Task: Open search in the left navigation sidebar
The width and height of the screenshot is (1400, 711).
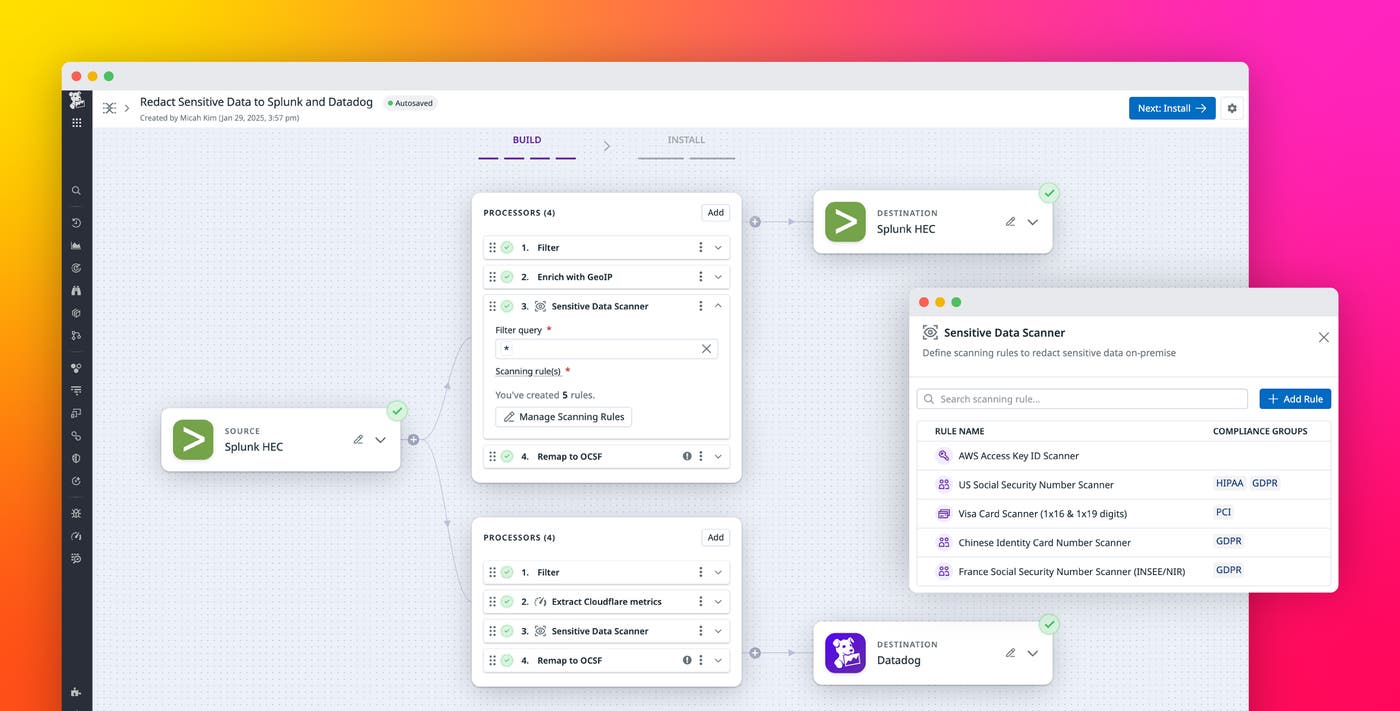Action: [x=75, y=190]
